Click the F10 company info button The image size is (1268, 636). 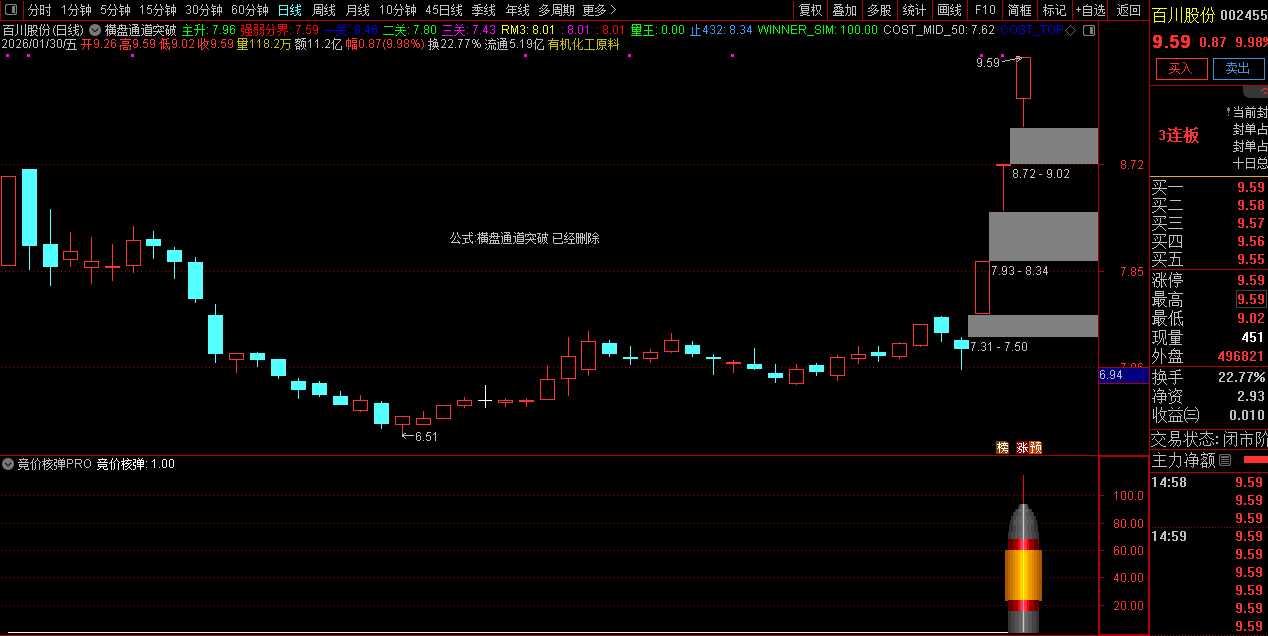985,10
